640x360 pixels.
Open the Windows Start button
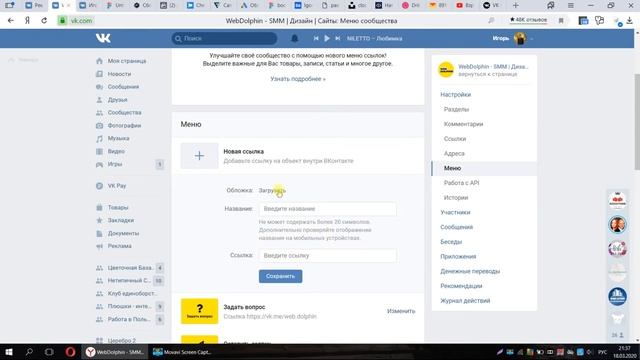pyautogui.click(x=9, y=352)
